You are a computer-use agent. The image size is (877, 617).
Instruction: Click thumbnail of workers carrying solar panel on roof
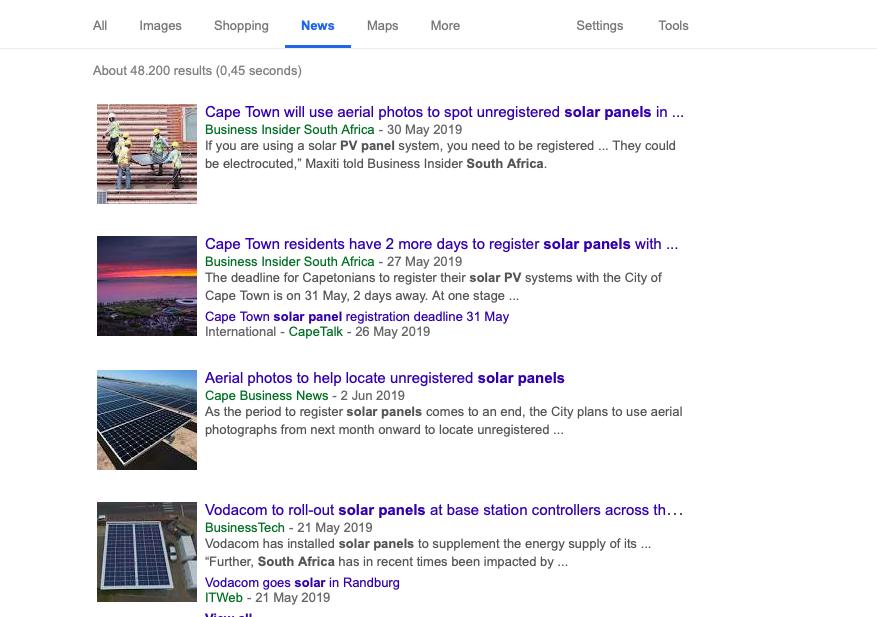click(x=147, y=154)
